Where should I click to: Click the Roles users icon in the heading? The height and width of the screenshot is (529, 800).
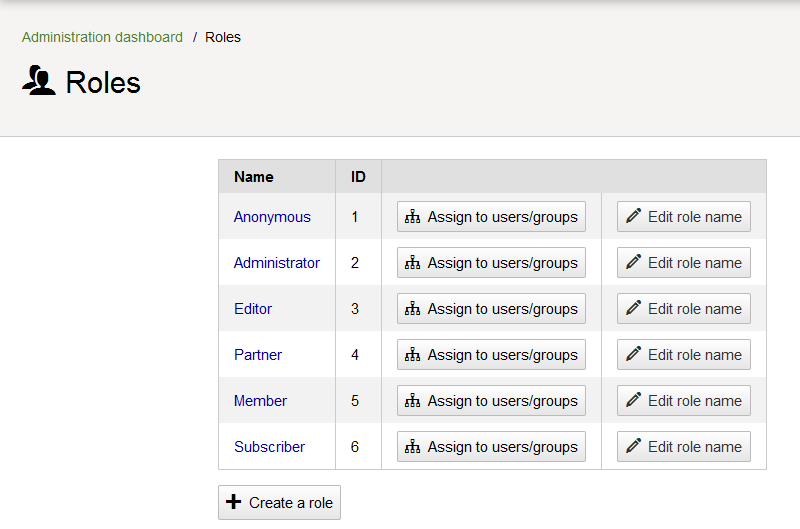click(39, 80)
